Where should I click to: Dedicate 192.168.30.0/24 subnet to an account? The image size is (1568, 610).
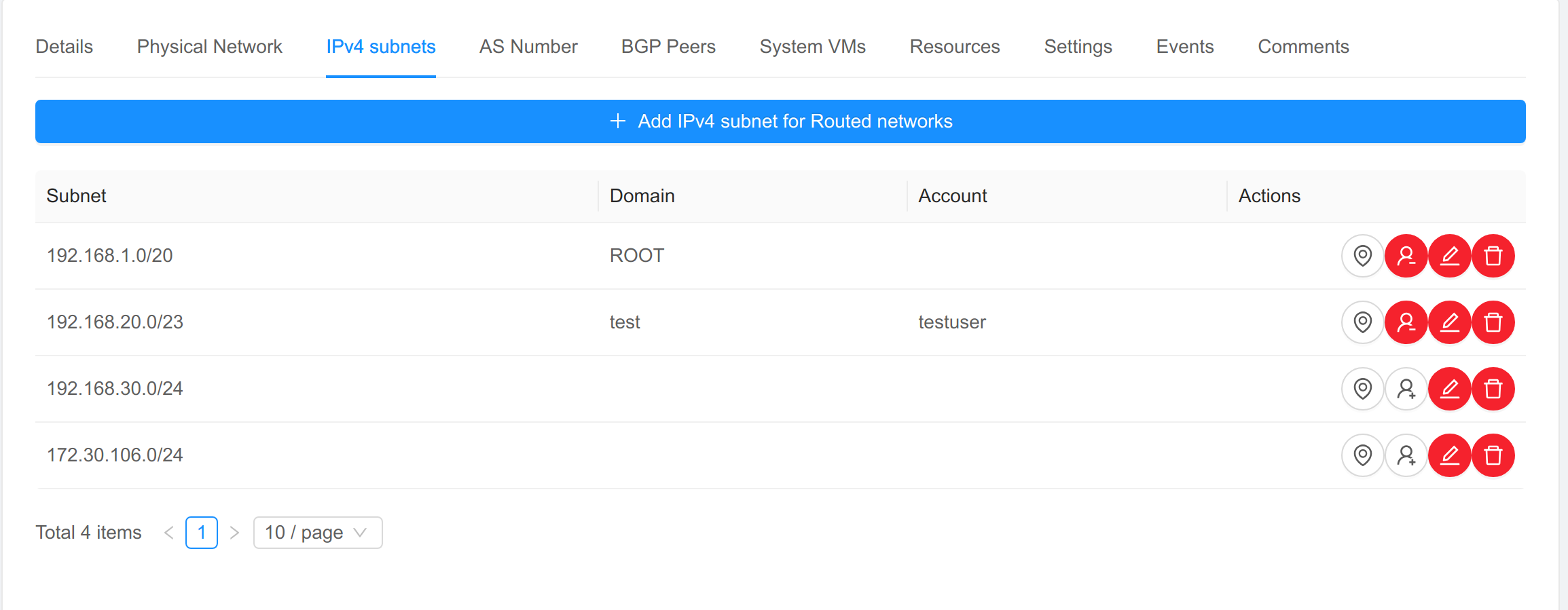click(x=1406, y=389)
